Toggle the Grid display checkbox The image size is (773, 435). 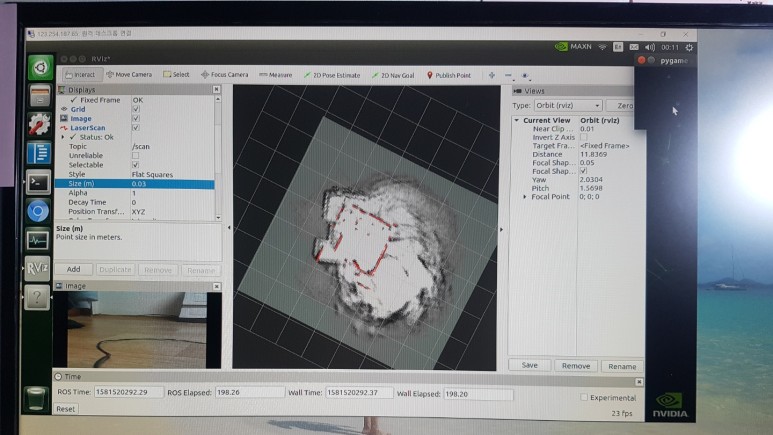coord(136,109)
